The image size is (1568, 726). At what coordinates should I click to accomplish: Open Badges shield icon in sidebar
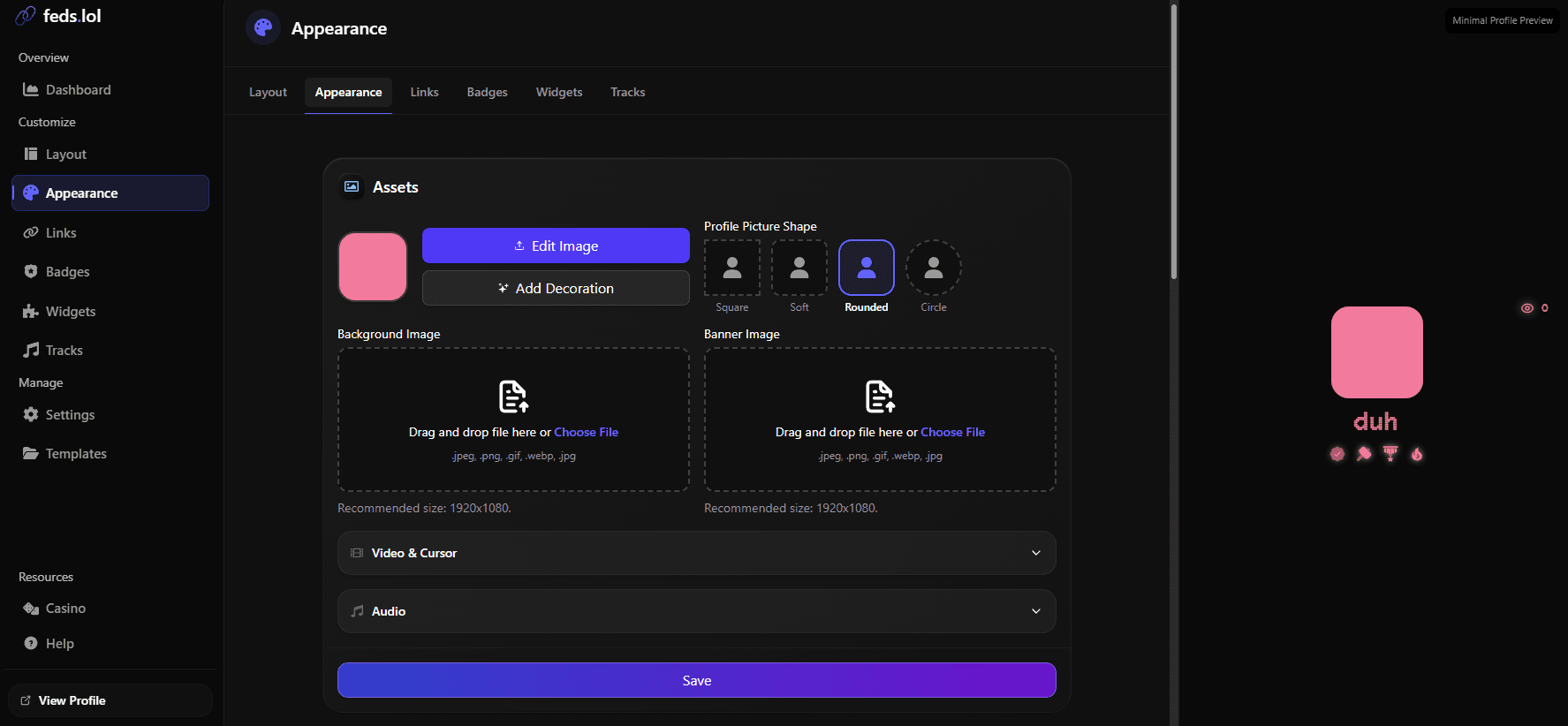31,271
